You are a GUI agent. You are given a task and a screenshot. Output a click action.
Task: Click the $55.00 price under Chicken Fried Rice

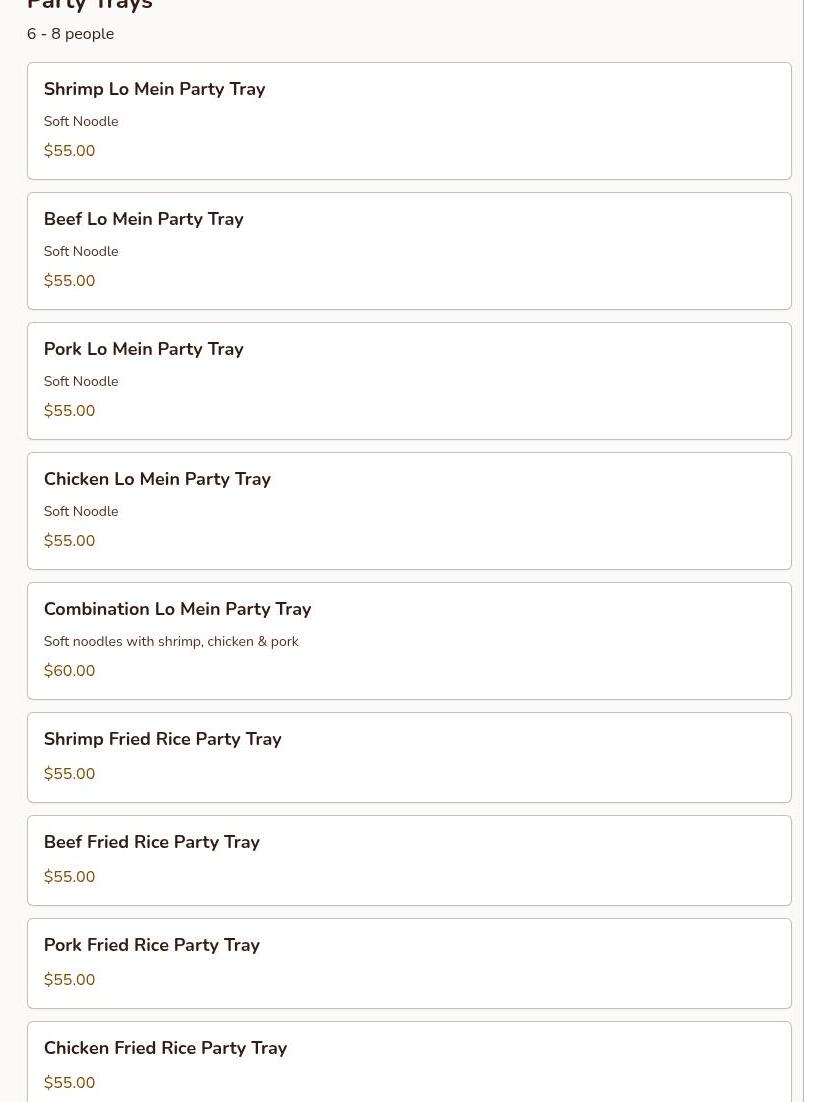(69, 1083)
